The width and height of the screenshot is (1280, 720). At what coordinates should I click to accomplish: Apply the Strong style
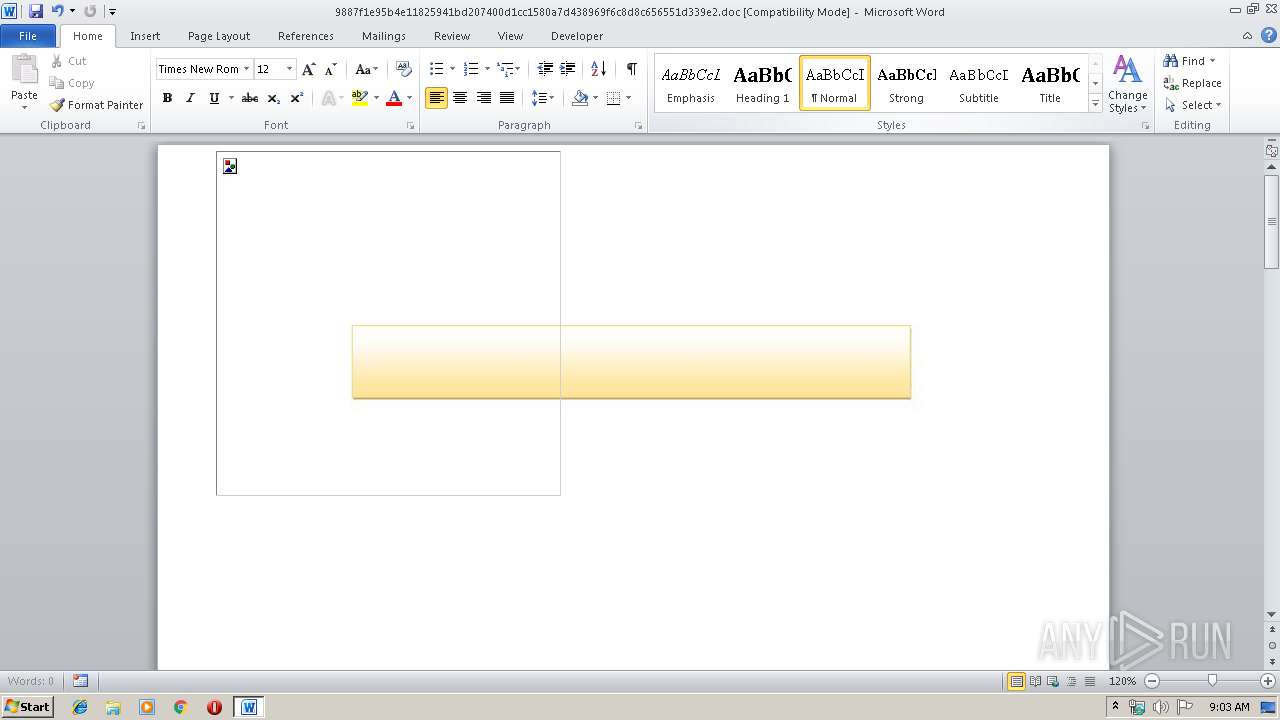pyautogui.click(x=906, y=83)
